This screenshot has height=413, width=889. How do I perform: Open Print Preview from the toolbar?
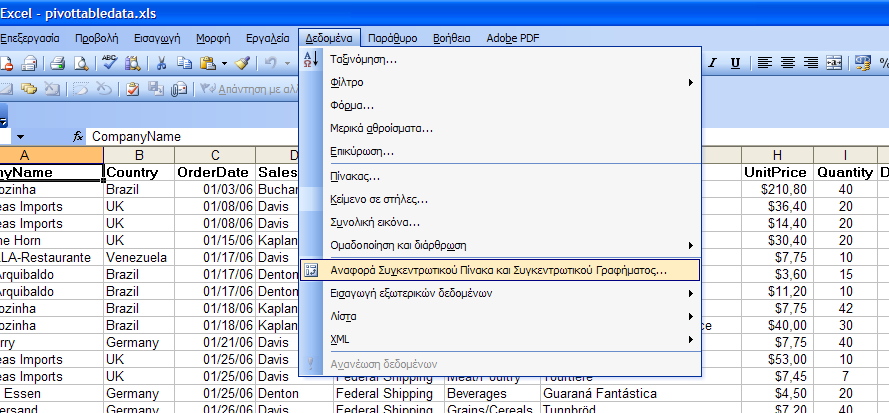81,63
